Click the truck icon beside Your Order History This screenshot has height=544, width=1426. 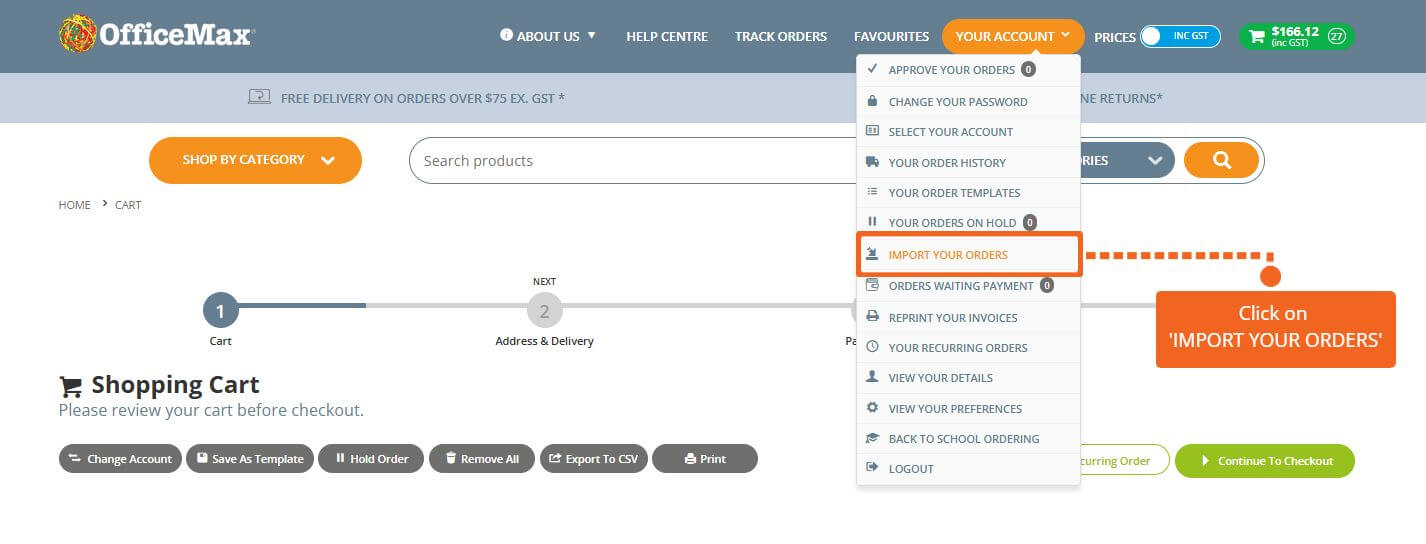872,162
